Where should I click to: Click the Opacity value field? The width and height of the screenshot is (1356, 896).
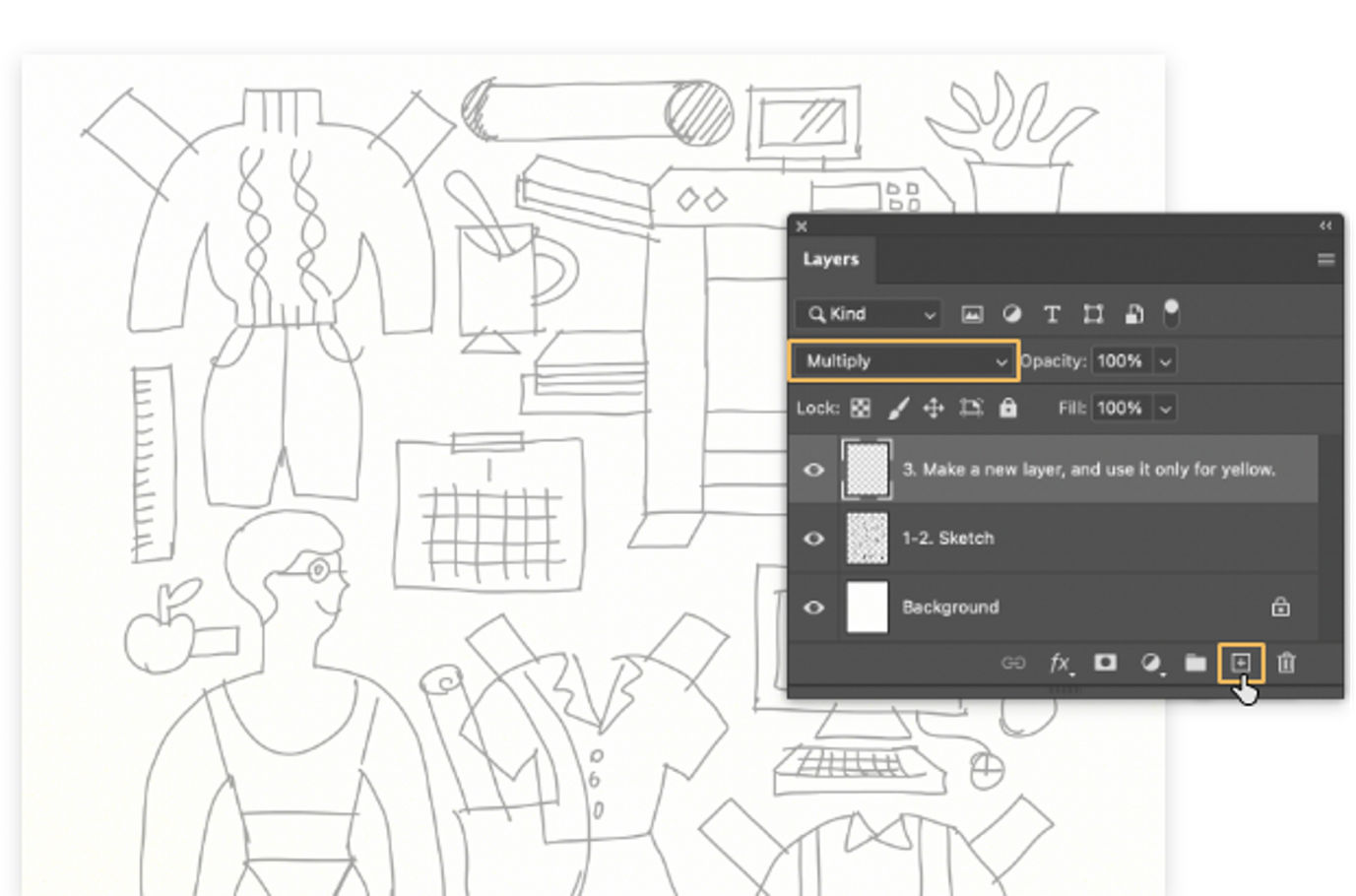[1120, 360]
